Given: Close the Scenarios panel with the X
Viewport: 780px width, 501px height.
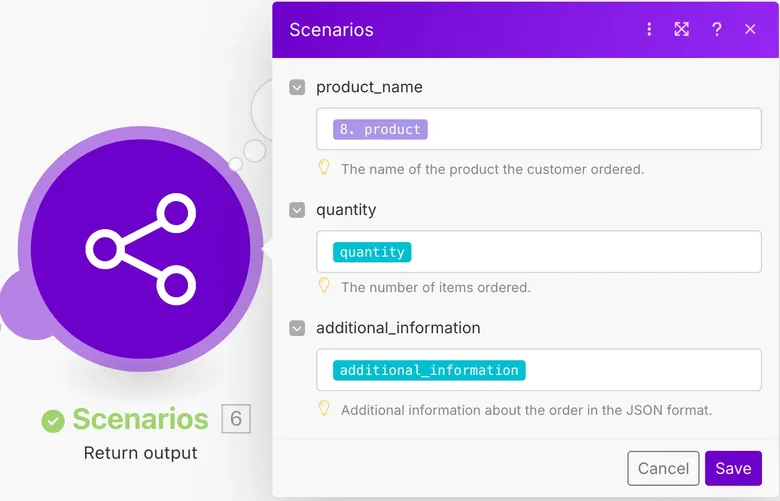Looking at the screenshot, I should point(750,29).
